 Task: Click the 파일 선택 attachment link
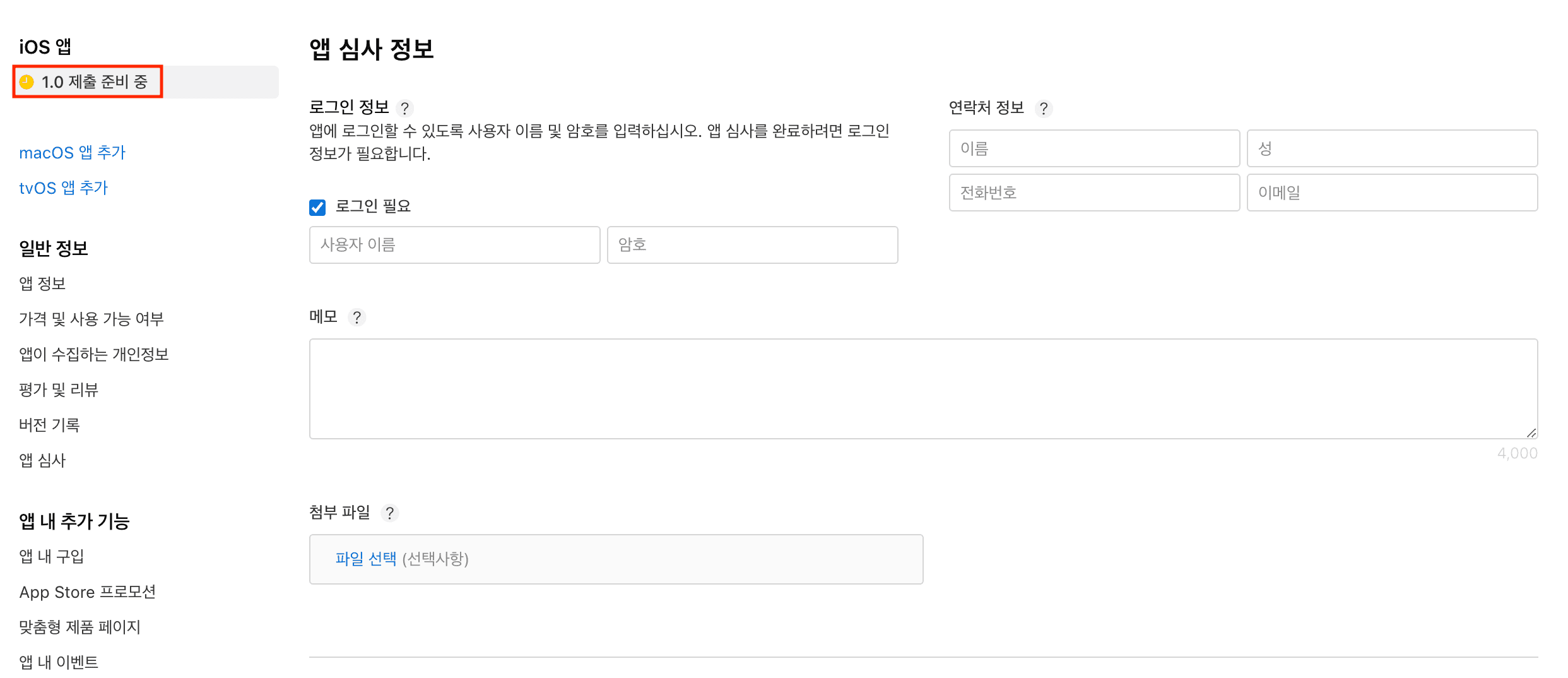(x=365, y=559)
